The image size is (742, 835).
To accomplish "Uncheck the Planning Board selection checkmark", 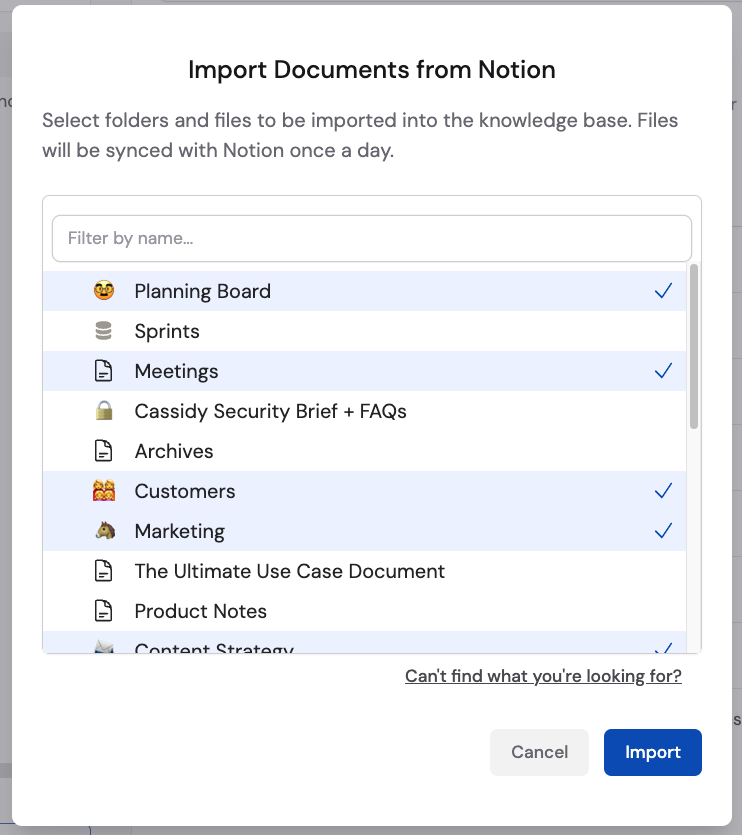I will click(663, 291).
